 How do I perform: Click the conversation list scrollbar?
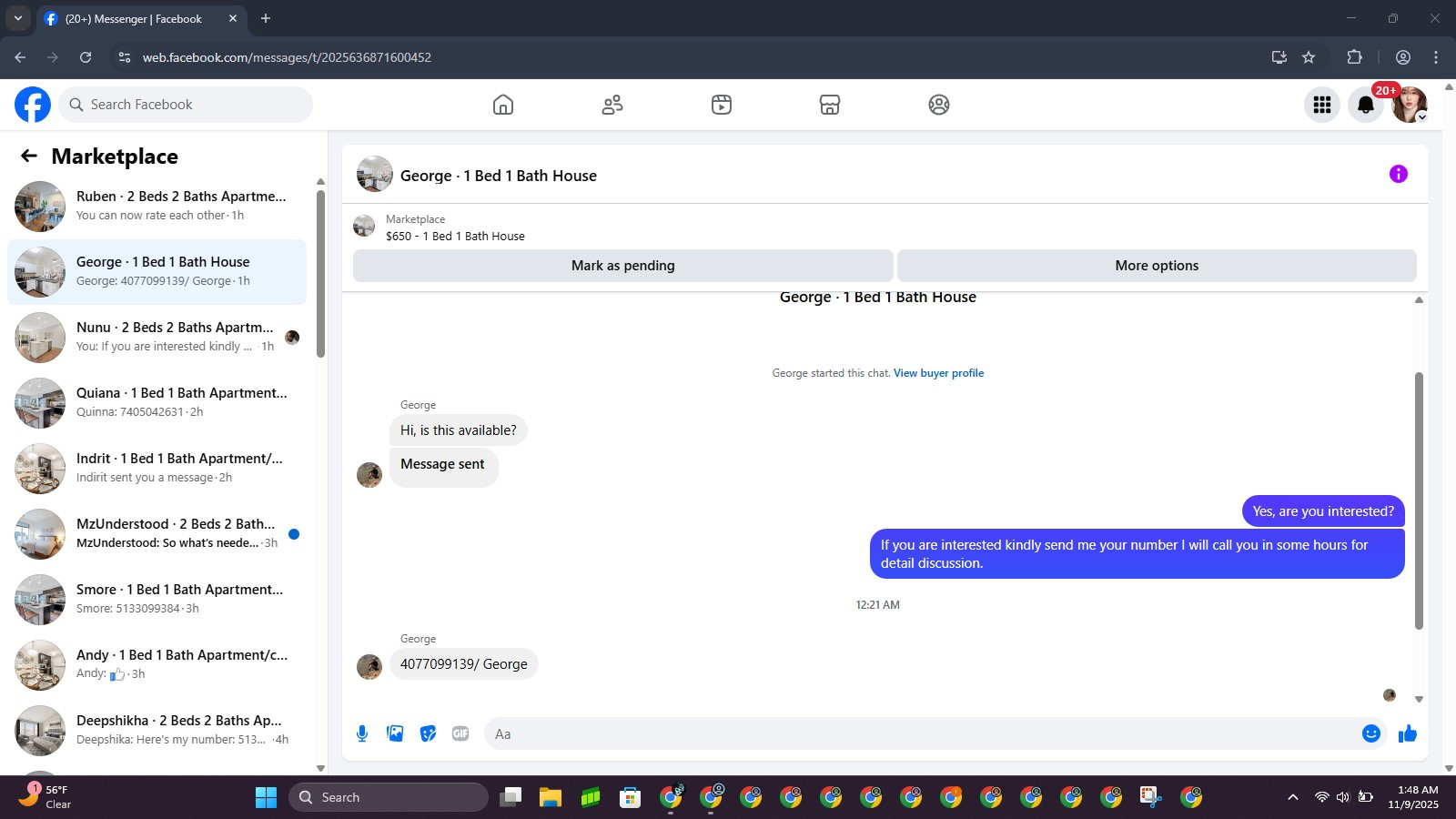pyautogui.click(x=320, y=273)
